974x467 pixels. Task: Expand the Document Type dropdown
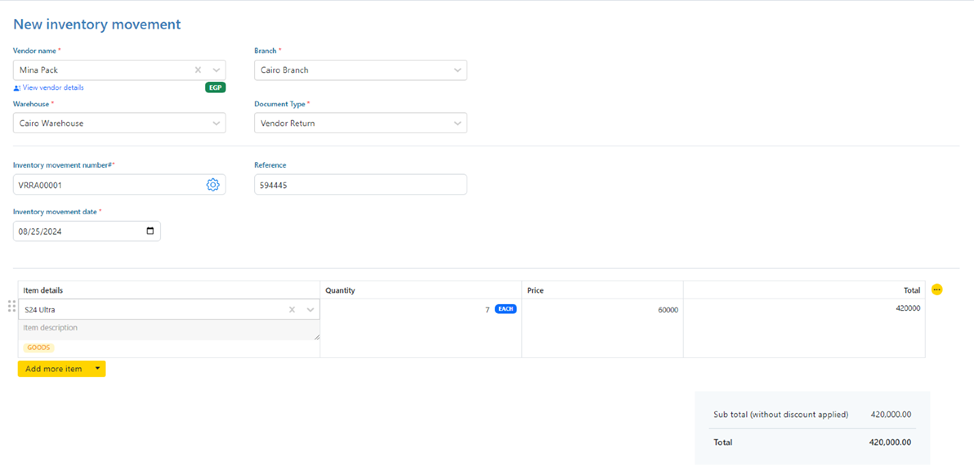[457, 123]
